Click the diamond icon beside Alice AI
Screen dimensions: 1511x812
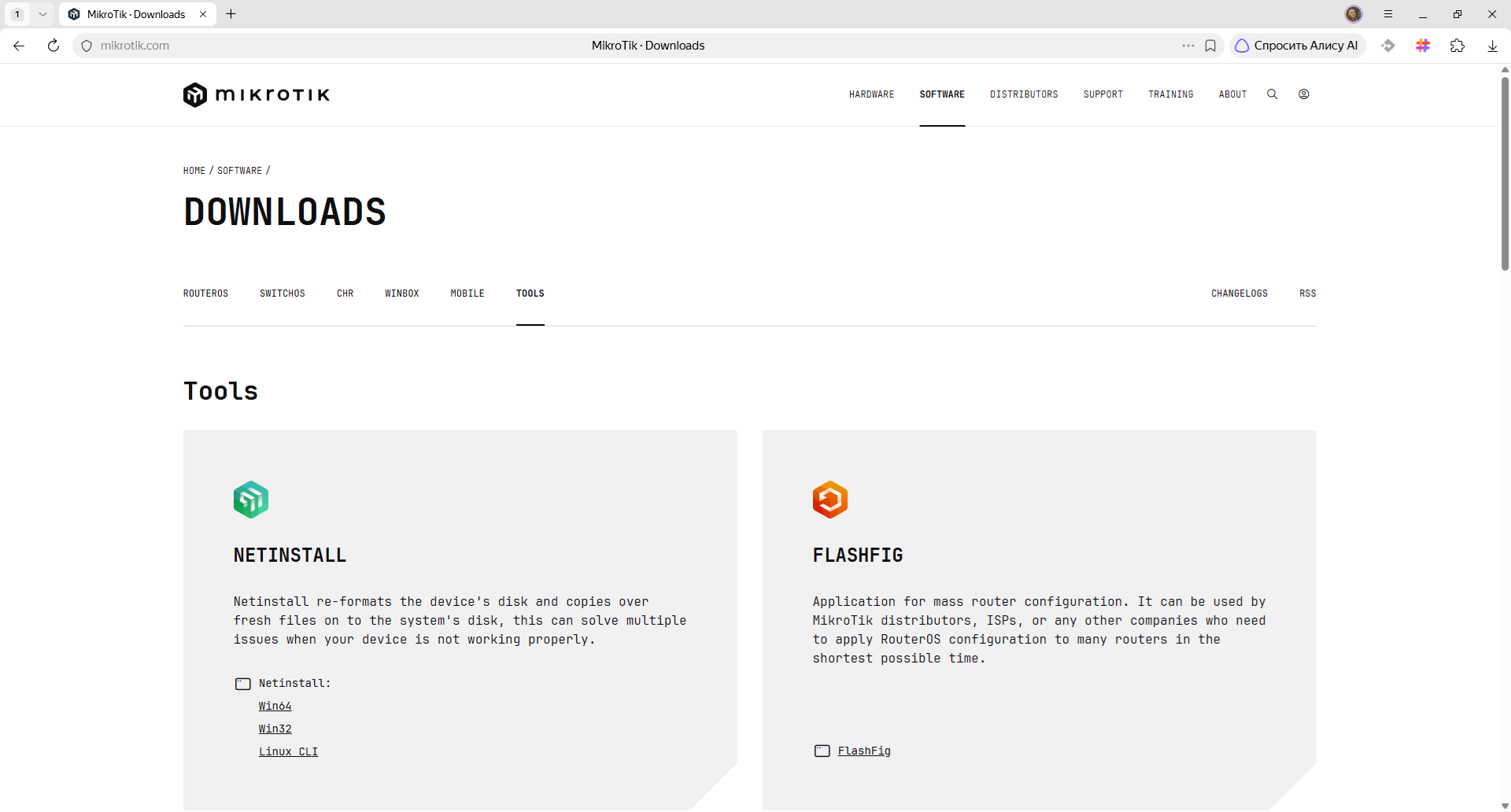click(x=1388, y=46)
